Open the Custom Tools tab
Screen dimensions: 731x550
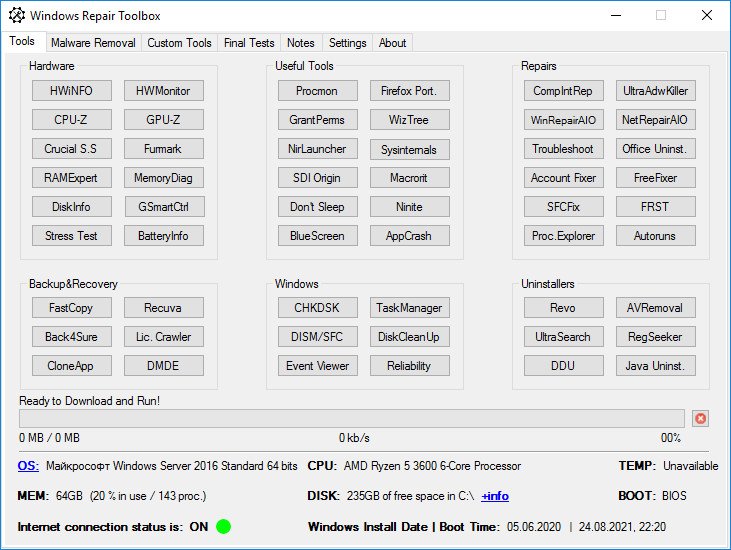[179, 43]
